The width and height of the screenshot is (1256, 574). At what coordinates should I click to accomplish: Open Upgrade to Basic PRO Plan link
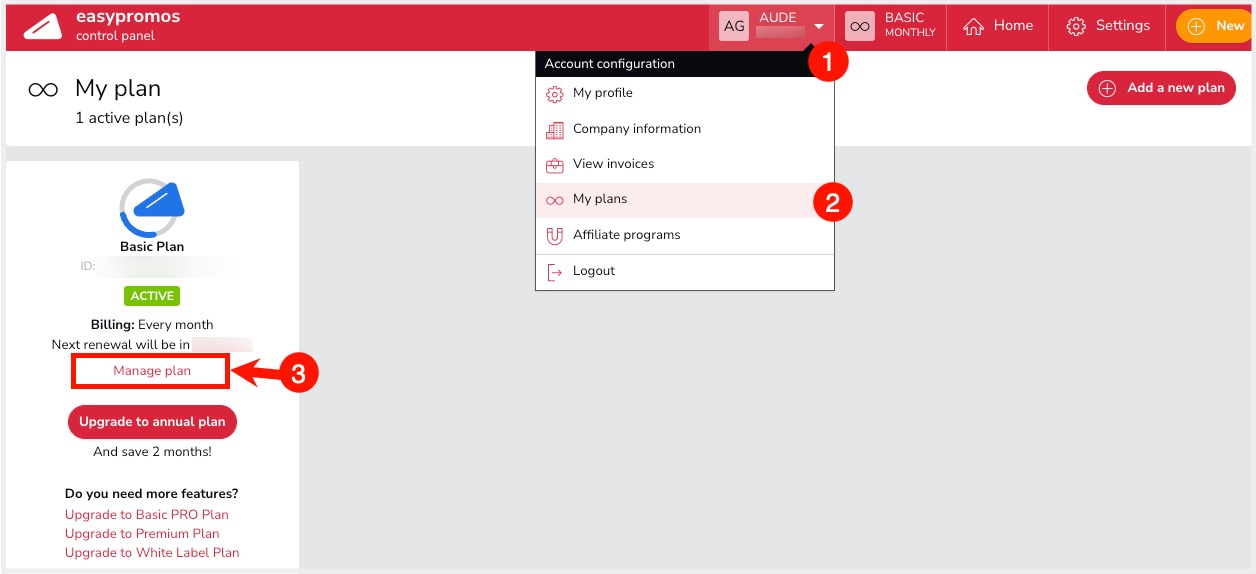(x=147, y=515)
